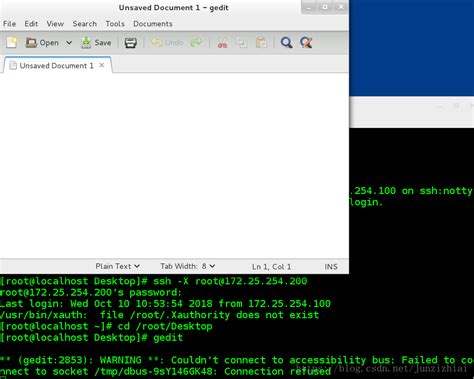Close the Unsaved Document 1 tab
This screenshot has width=474, height=379.
tap(102, 65)
